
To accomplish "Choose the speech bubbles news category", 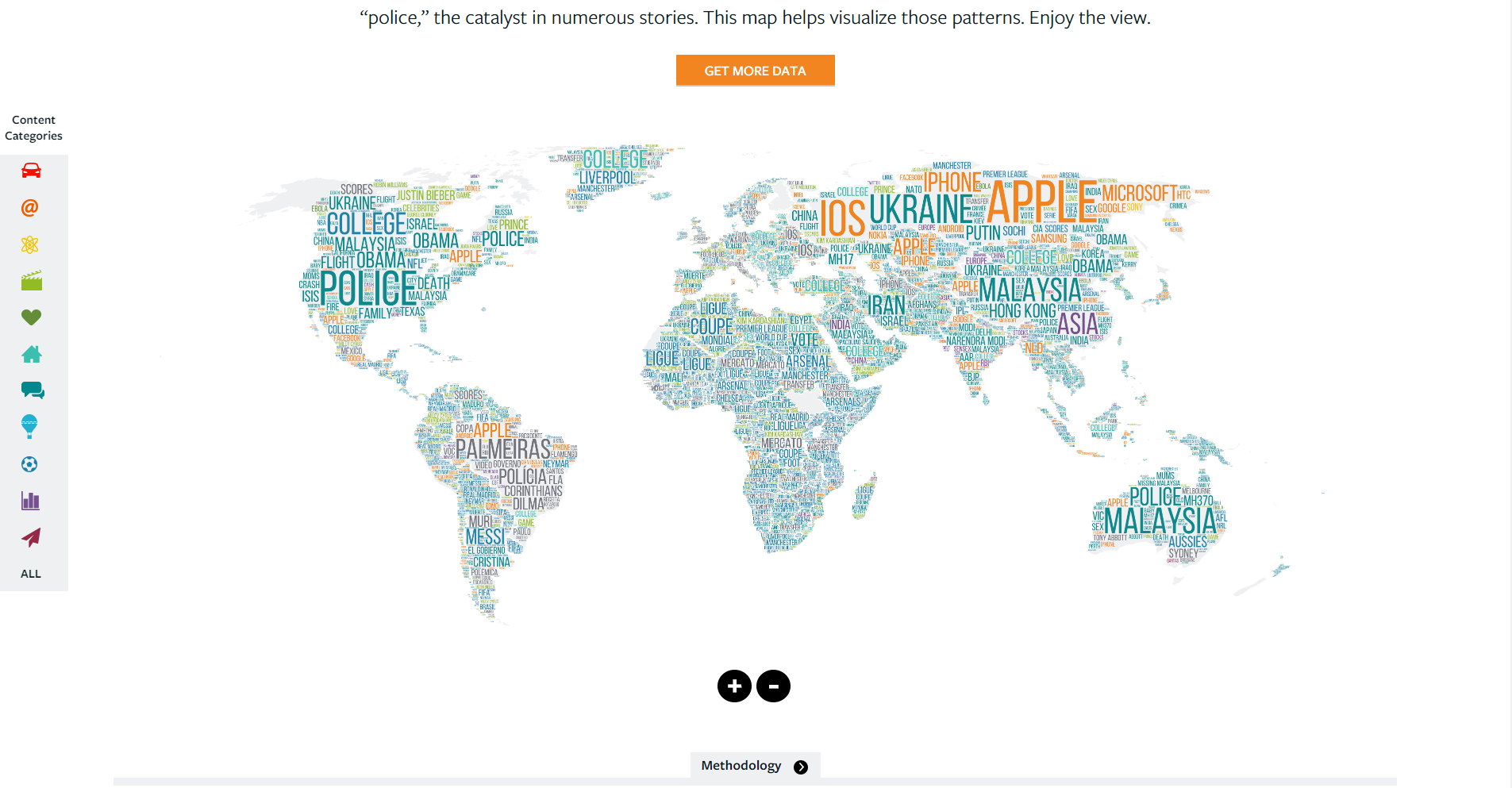I will click(32, 390).
